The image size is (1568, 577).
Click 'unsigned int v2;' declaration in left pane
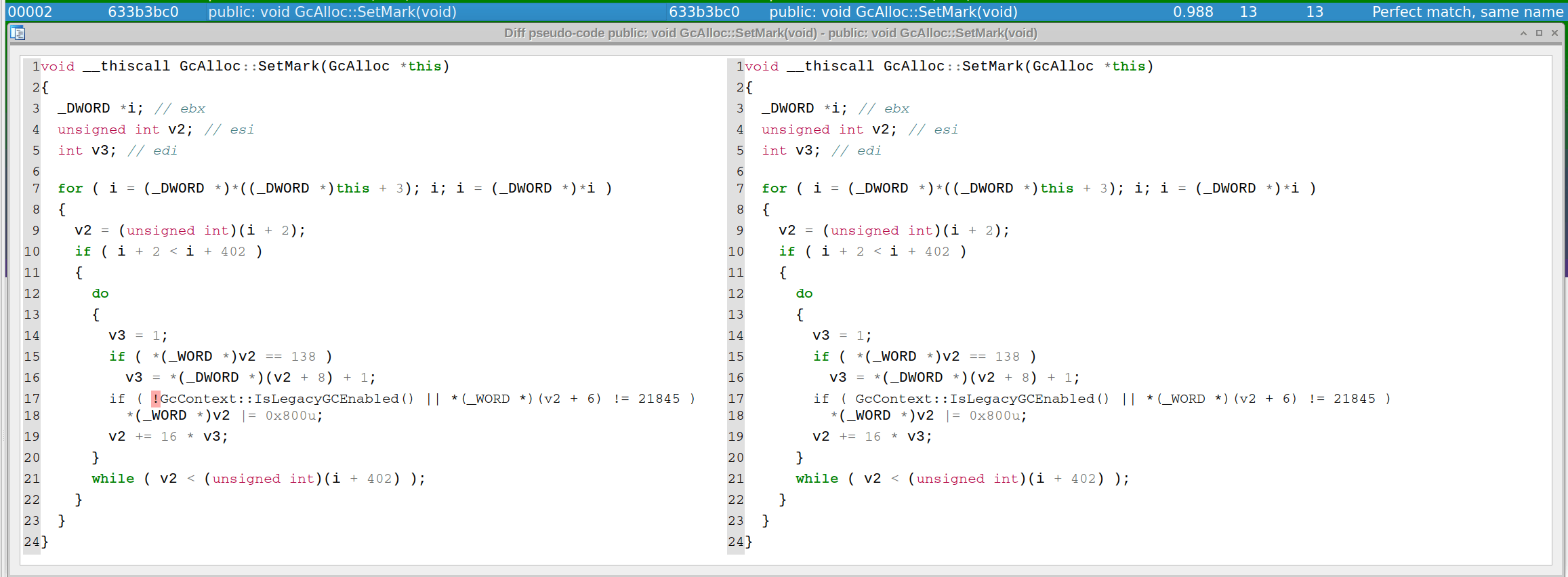125,130
